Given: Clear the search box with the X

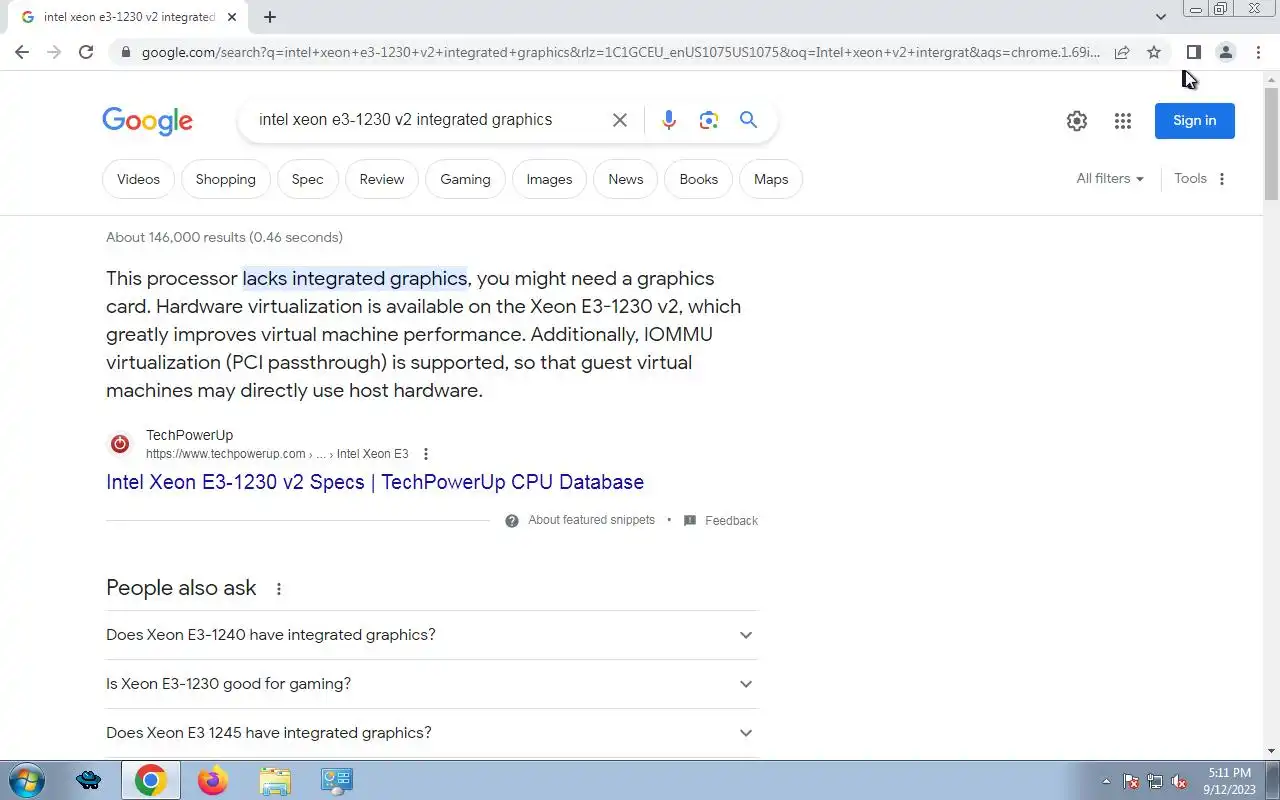Looking at the screenshot, I should [620, 120].
